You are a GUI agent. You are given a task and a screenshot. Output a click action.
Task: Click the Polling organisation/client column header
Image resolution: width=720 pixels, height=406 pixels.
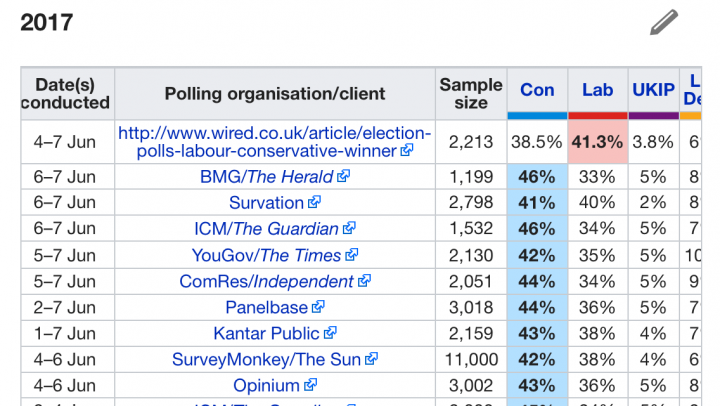pos(275,94)
